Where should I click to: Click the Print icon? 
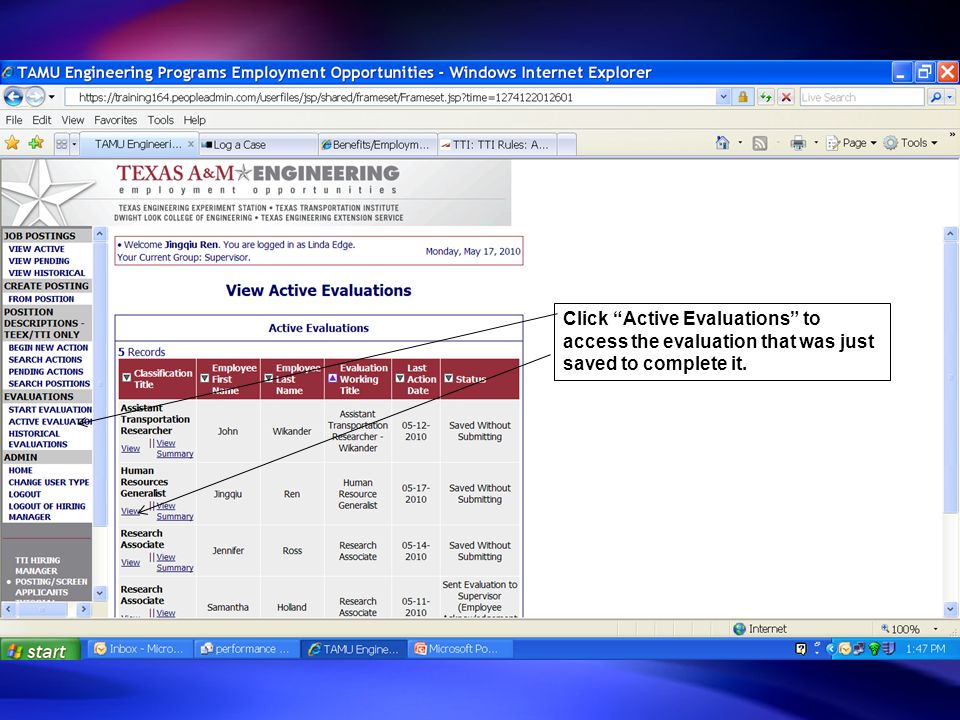[x=798, y=143]
